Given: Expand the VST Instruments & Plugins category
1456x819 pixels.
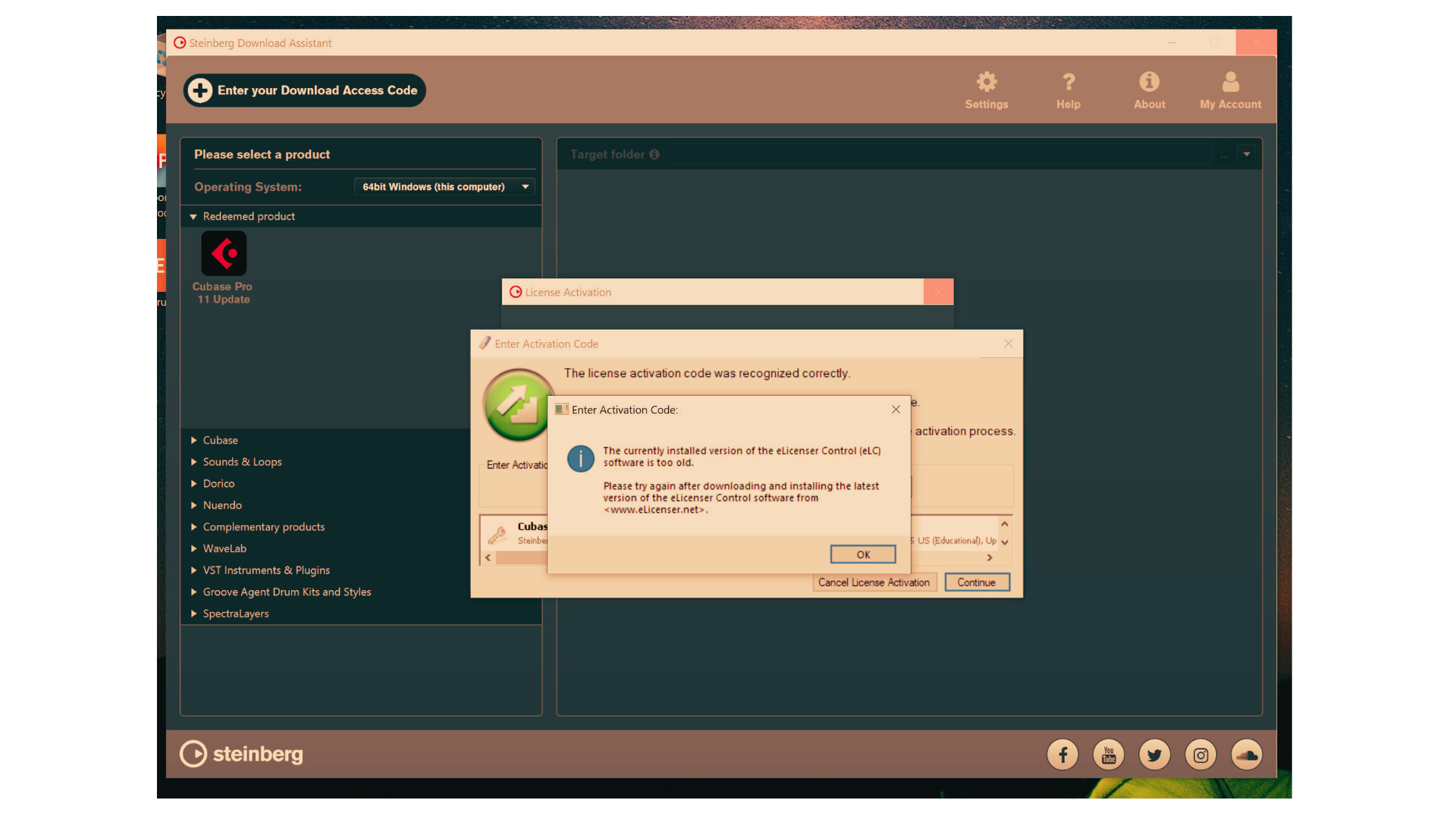Looking at the screenshot, I should 265,570.
